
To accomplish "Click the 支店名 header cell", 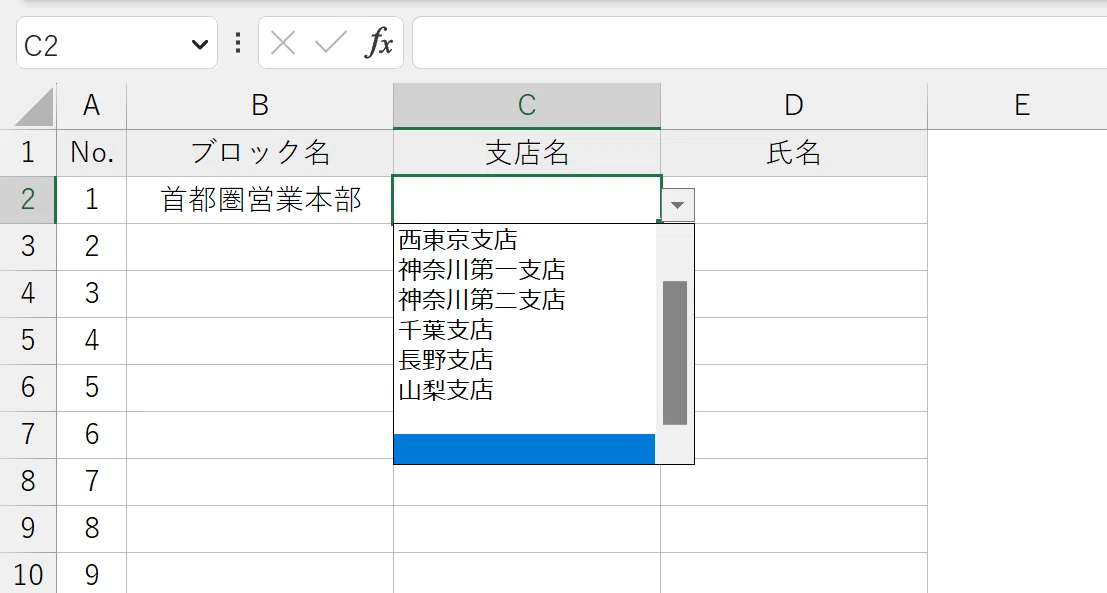I will pos(527,152).
